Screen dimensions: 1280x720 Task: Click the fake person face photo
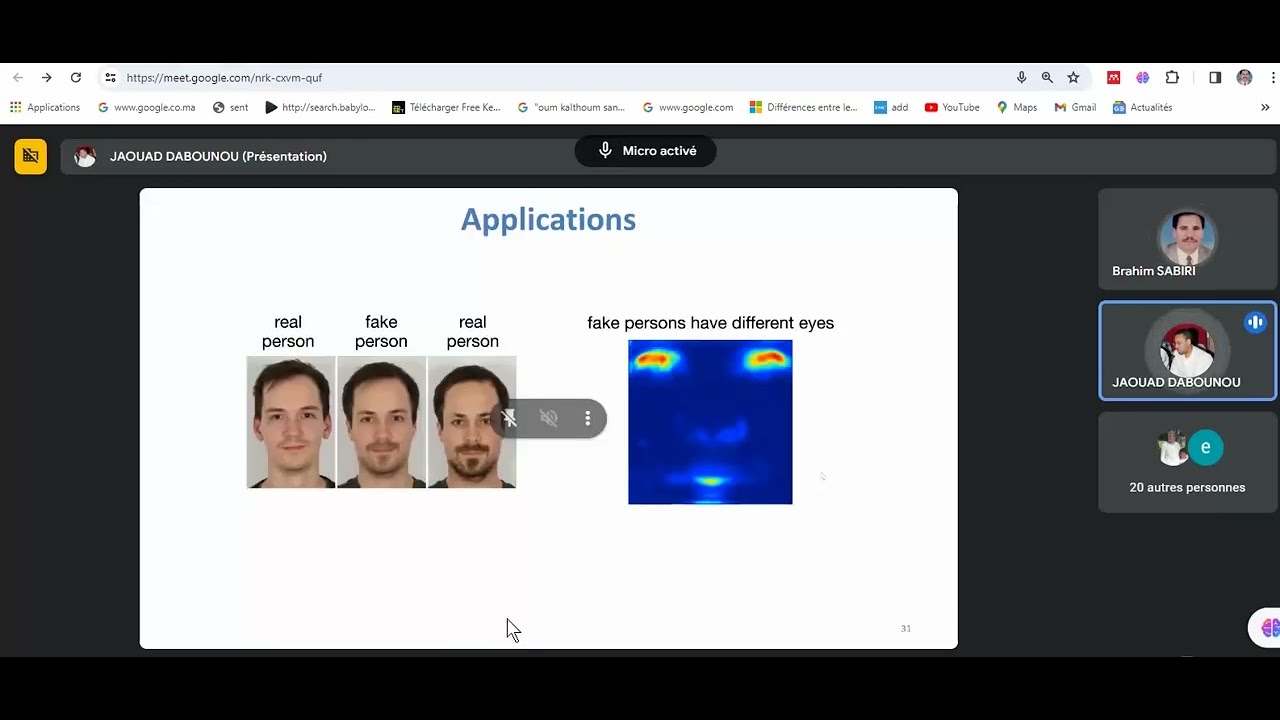[x=381, y=422]
